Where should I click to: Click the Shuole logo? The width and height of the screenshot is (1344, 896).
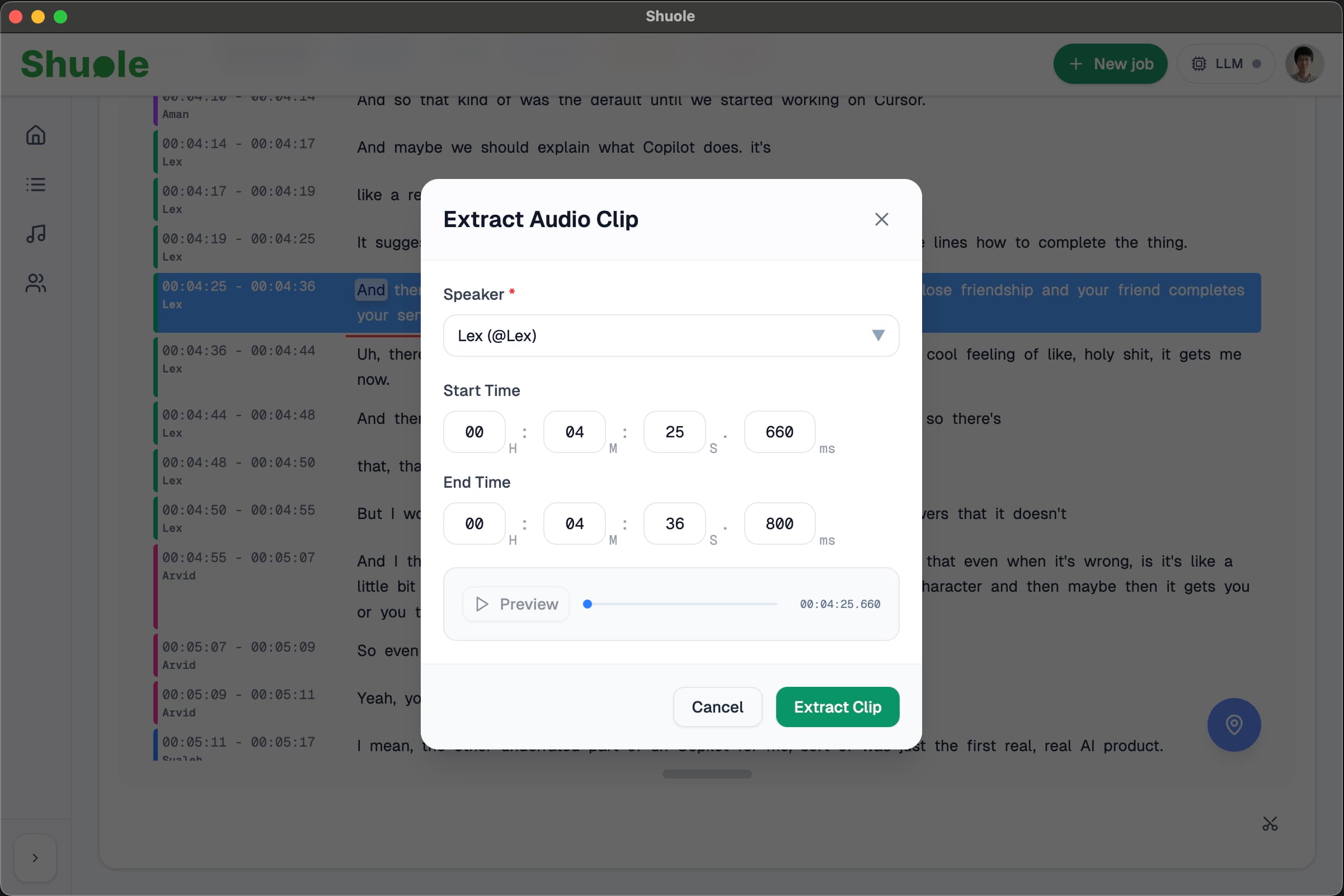pyautogui.click(x=84, y=63)
